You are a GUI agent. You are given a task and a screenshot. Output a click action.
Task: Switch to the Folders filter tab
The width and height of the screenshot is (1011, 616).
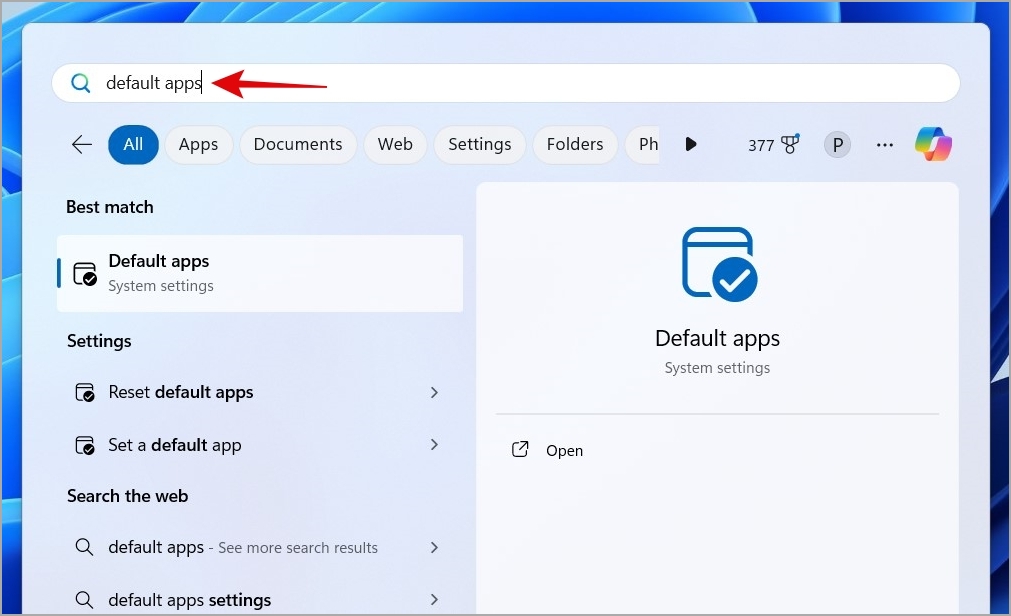click(x=575, y=144)
